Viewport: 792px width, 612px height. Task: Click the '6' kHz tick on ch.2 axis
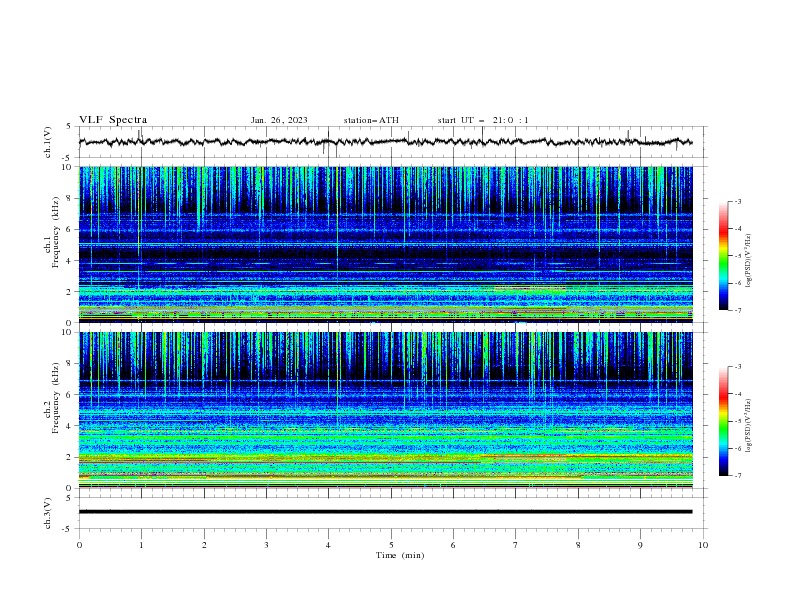click(69, 395)
